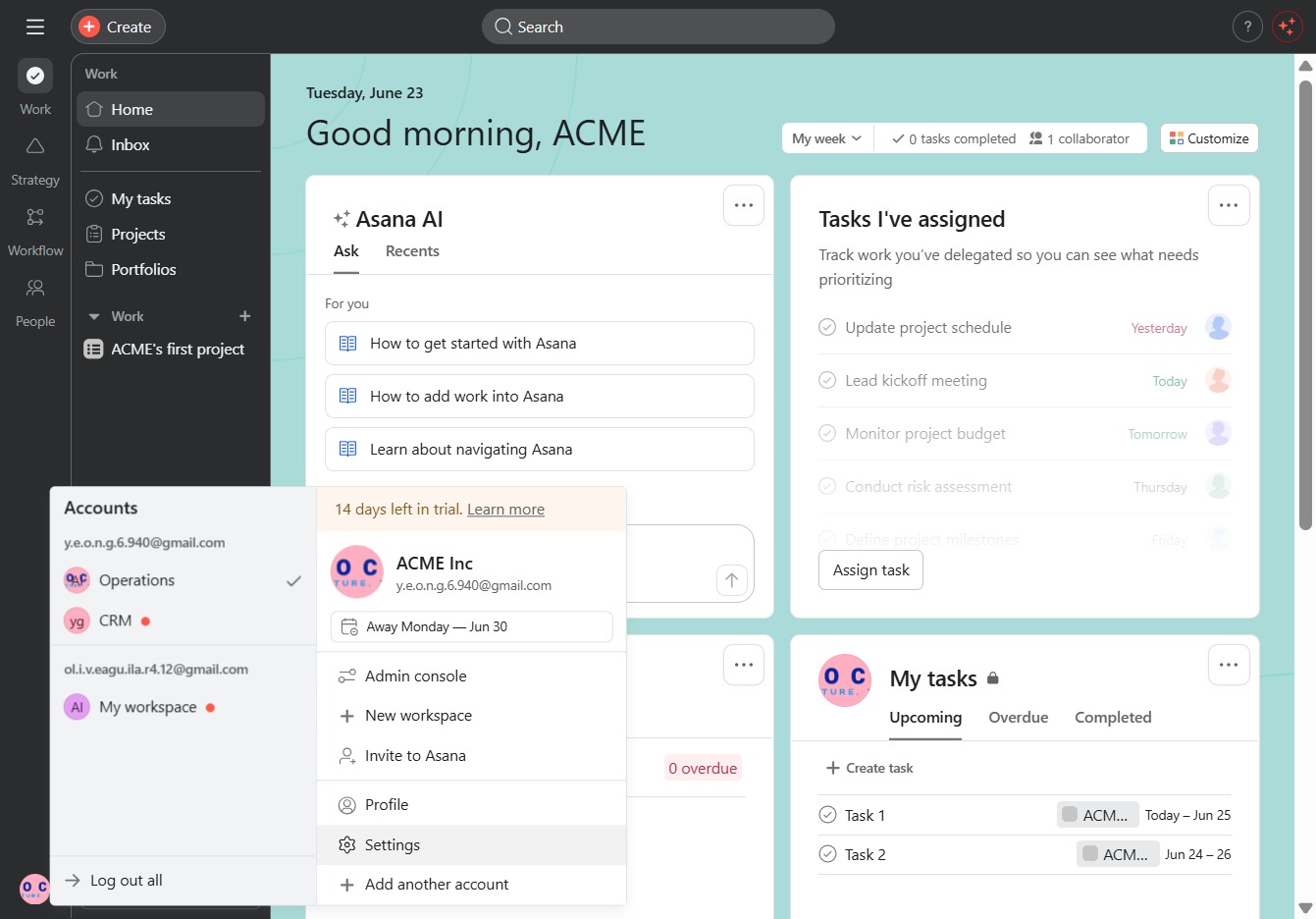Click the plus icon beside Work section

pos(245,316)
